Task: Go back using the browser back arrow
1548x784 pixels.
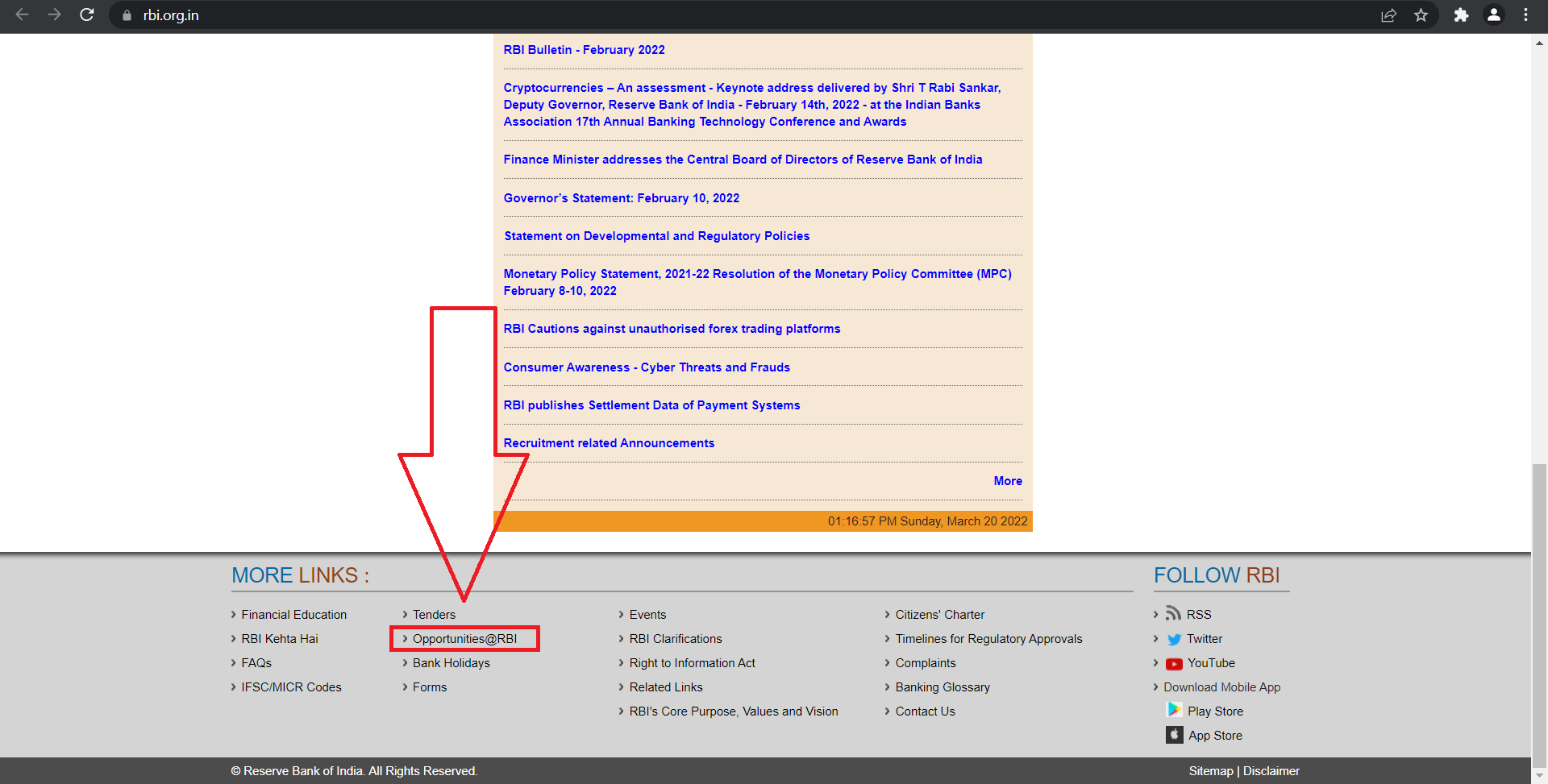Action: [x=23, y=15]
